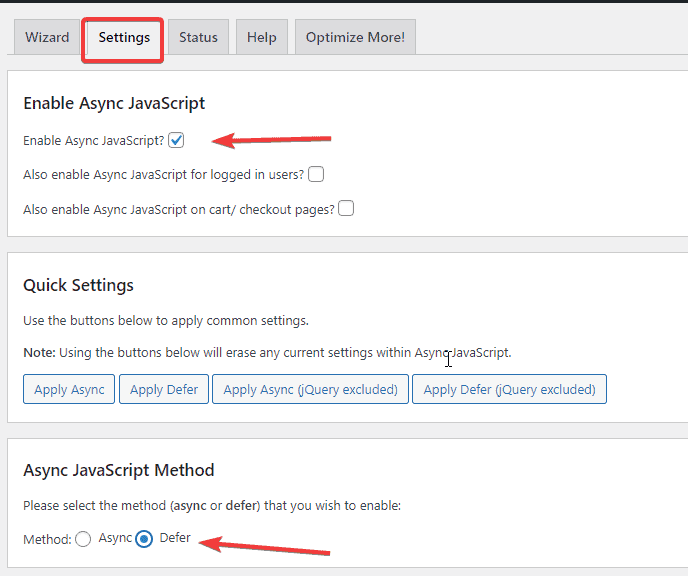Switch to the Settings tab
This screenshot has height=576, width=688.
click(124, 38)
